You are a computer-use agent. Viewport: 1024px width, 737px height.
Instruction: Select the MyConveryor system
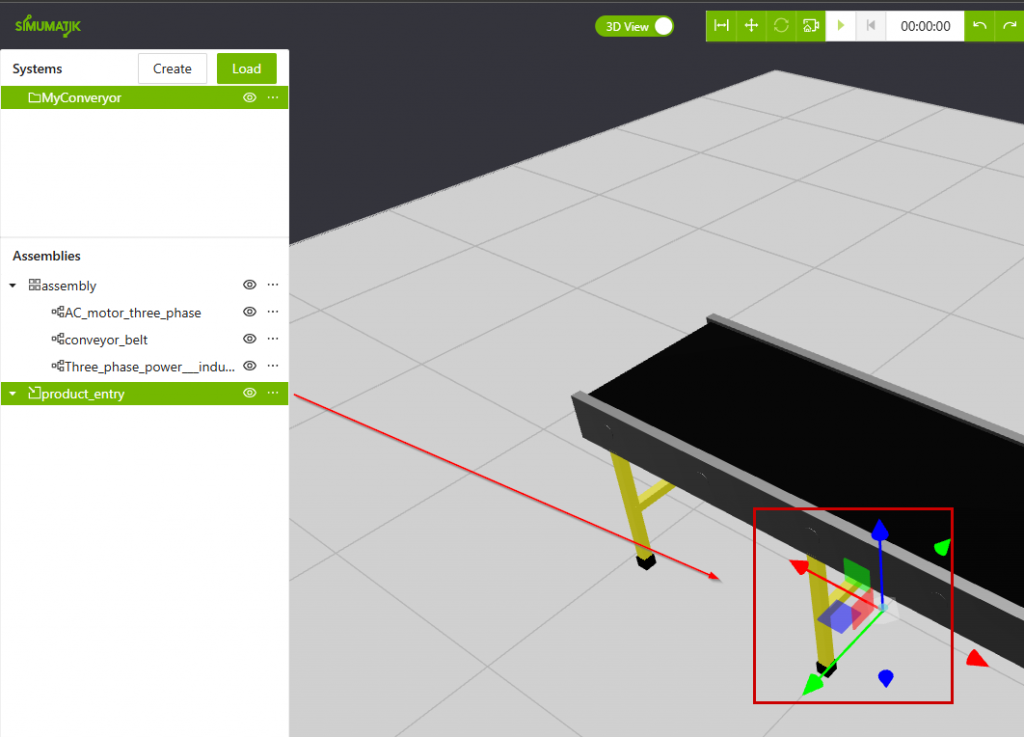click(x=144, y=98)
